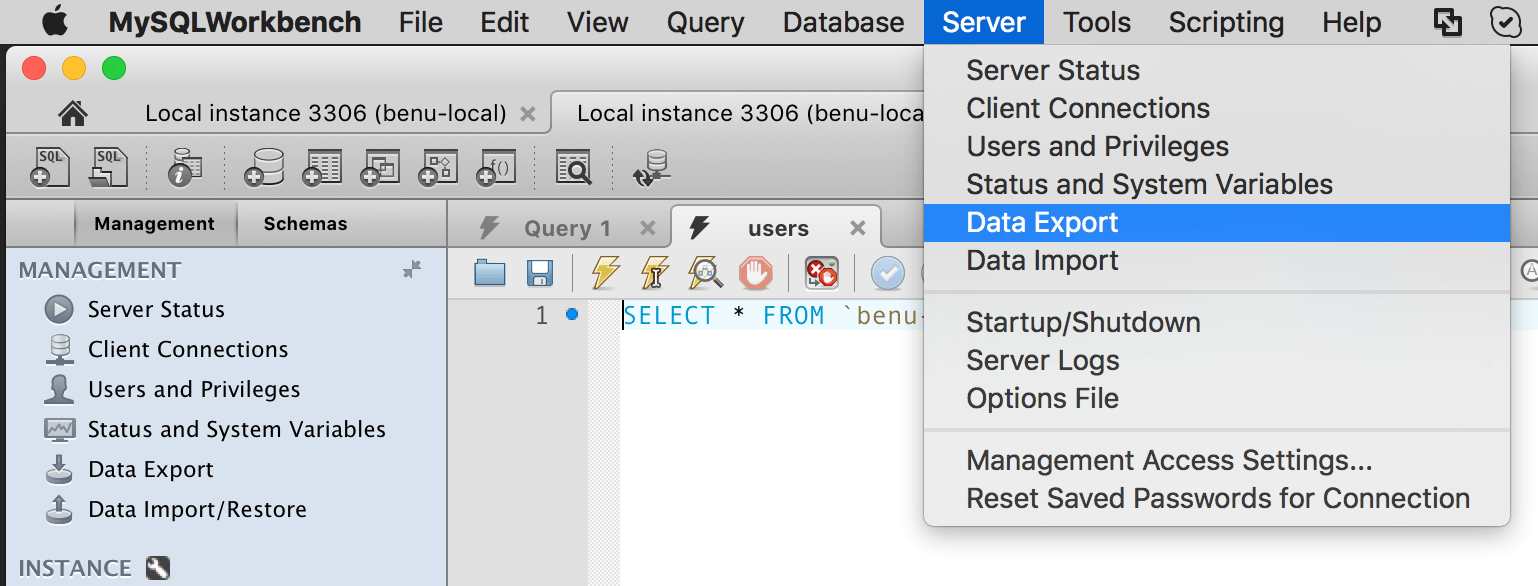Switch to the Management sidebar tab
Image resolution: width=1538 pixels, height=586 pixels.
coord(155,224)
